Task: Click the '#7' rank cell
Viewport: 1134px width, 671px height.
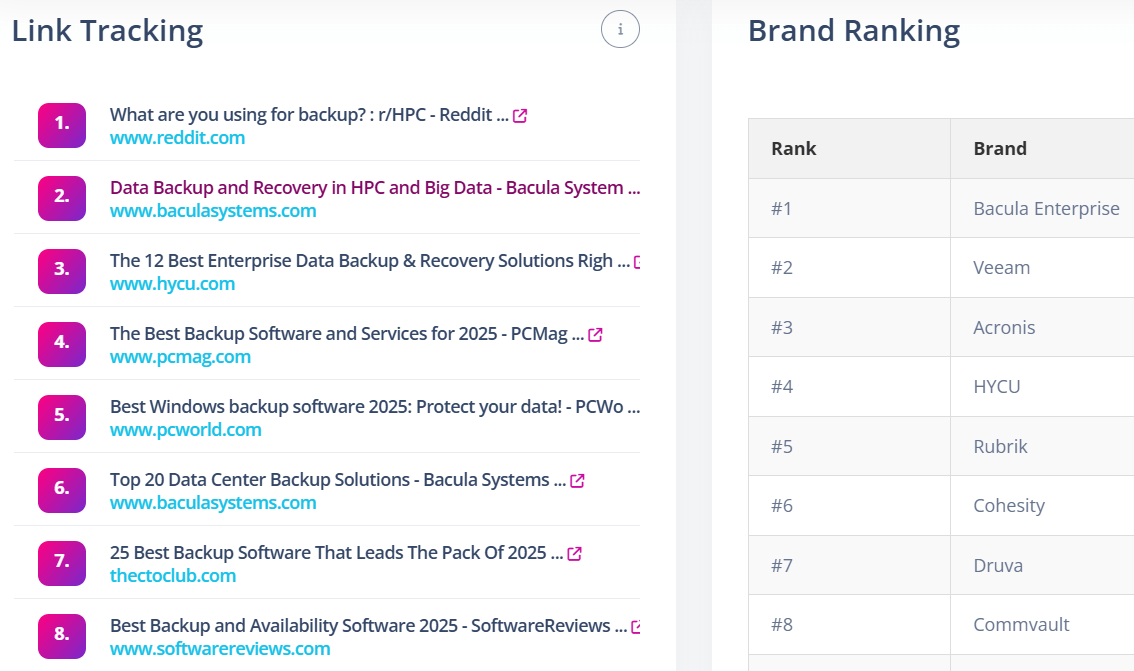Action: [x=849, y=565]
